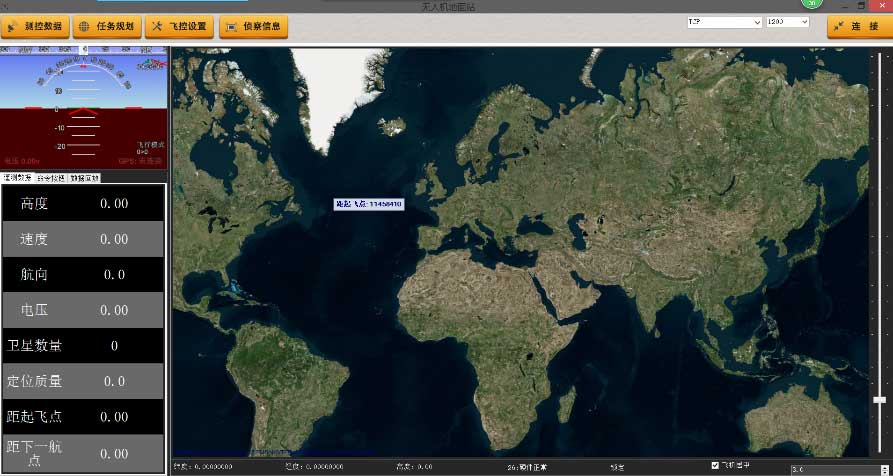Click the globe icon on 任务规划

[x=84, y=27]
